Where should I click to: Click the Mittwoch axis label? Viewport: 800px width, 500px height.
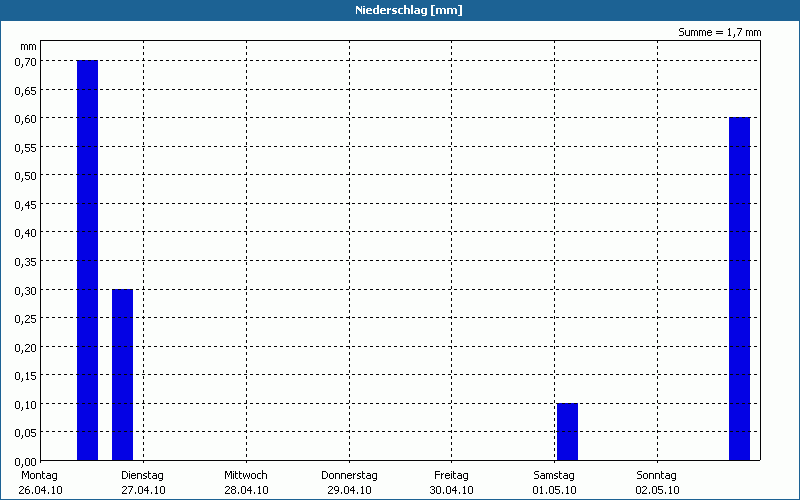pyautogui.click(x=246, y=476)
